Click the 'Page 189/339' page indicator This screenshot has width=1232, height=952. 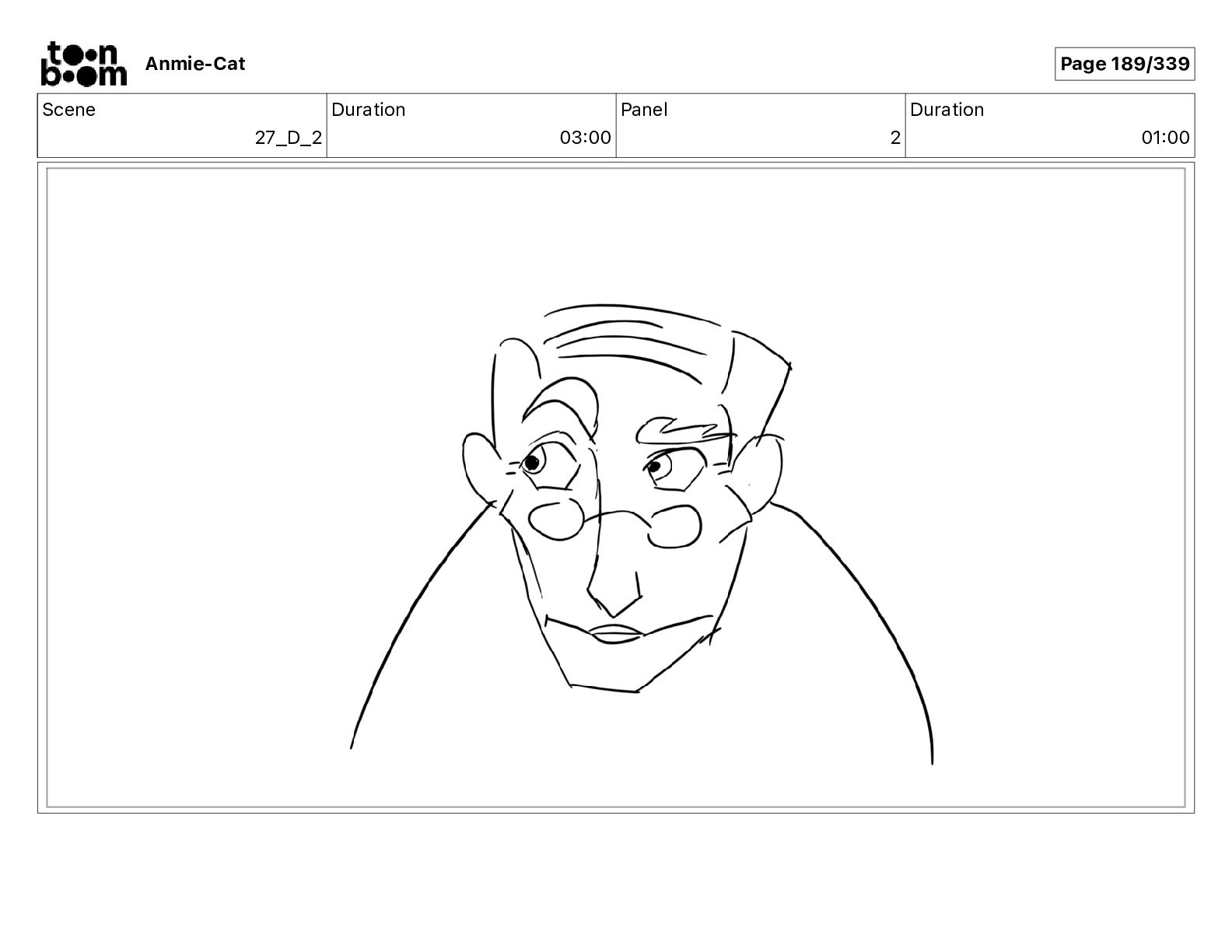click(x=1125, y=64)
